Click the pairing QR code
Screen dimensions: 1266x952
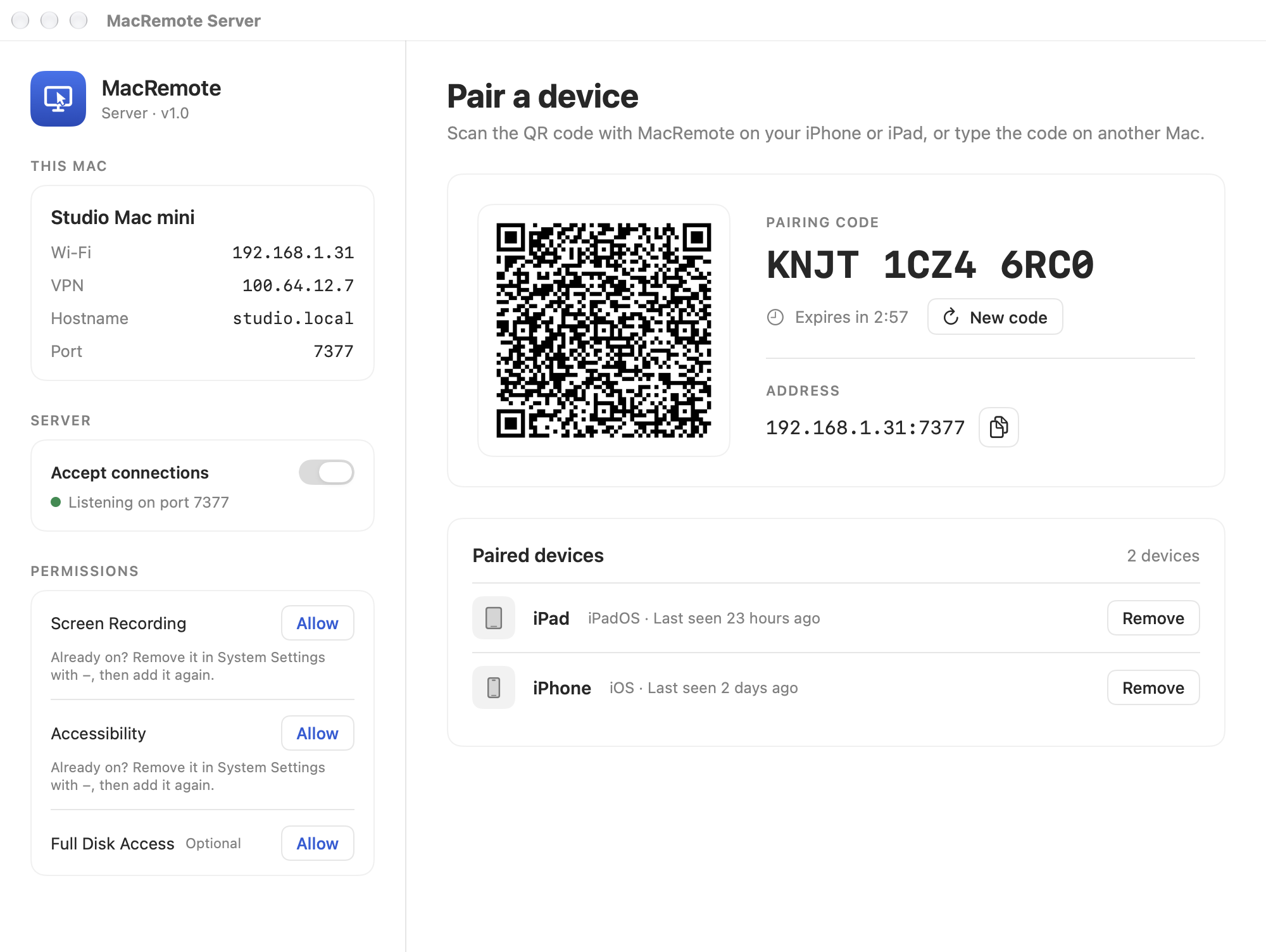click(604, 330)
